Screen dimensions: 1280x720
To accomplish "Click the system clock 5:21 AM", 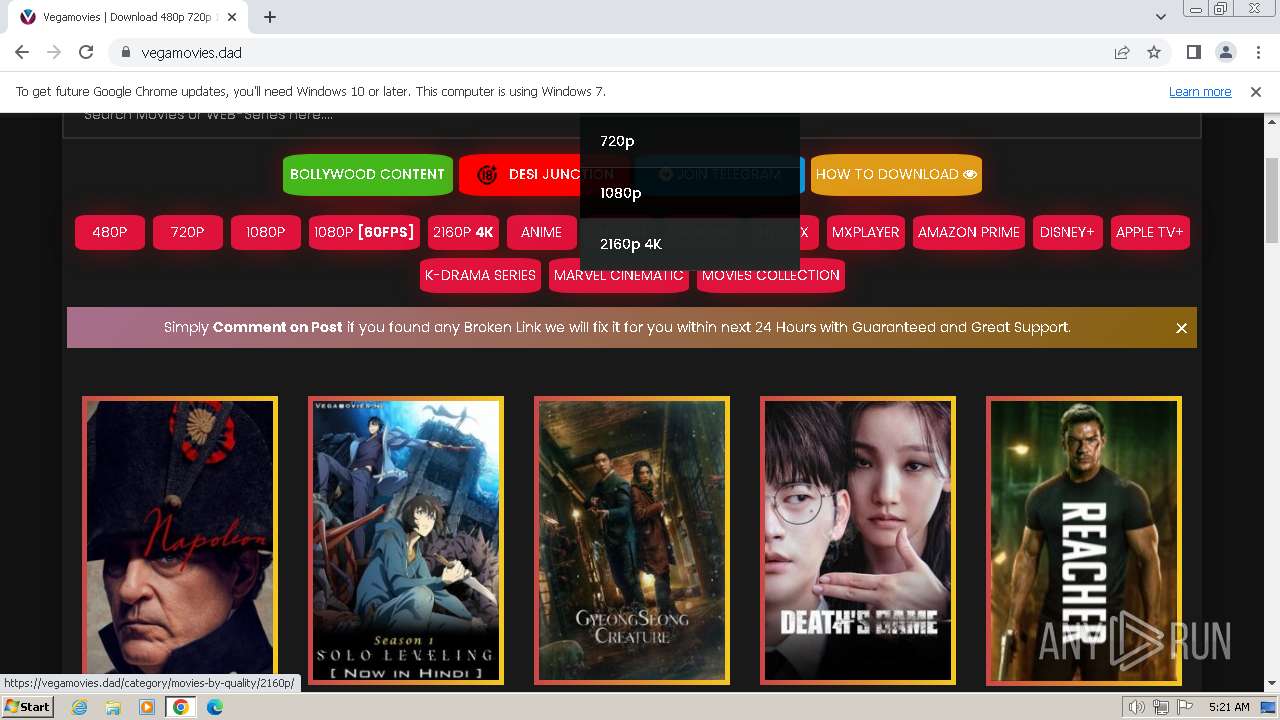I will click(x=1229, y=707).
